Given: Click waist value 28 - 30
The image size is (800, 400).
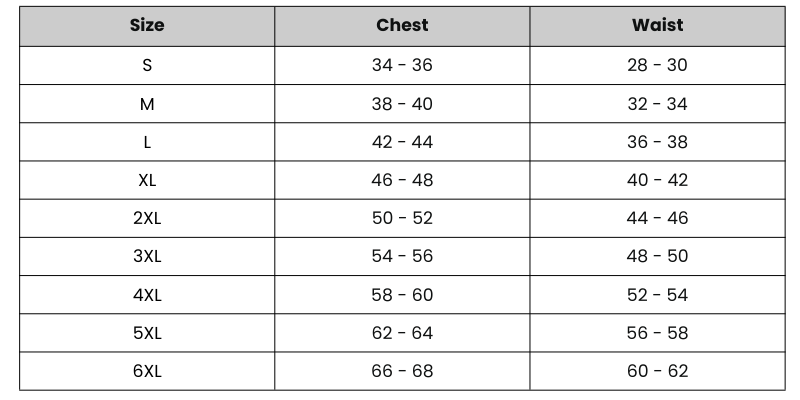Looking at the screenshot, I should 657,65.
